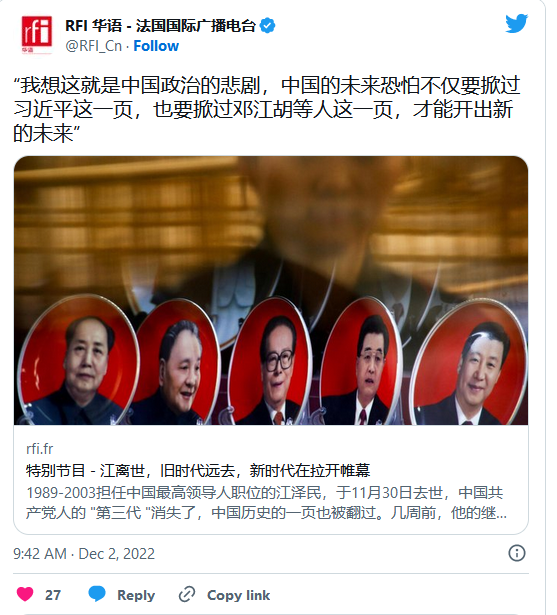Open the Twitter bird logo
Viewport: 557px width, 615px height.
click(x=517, y=24)
